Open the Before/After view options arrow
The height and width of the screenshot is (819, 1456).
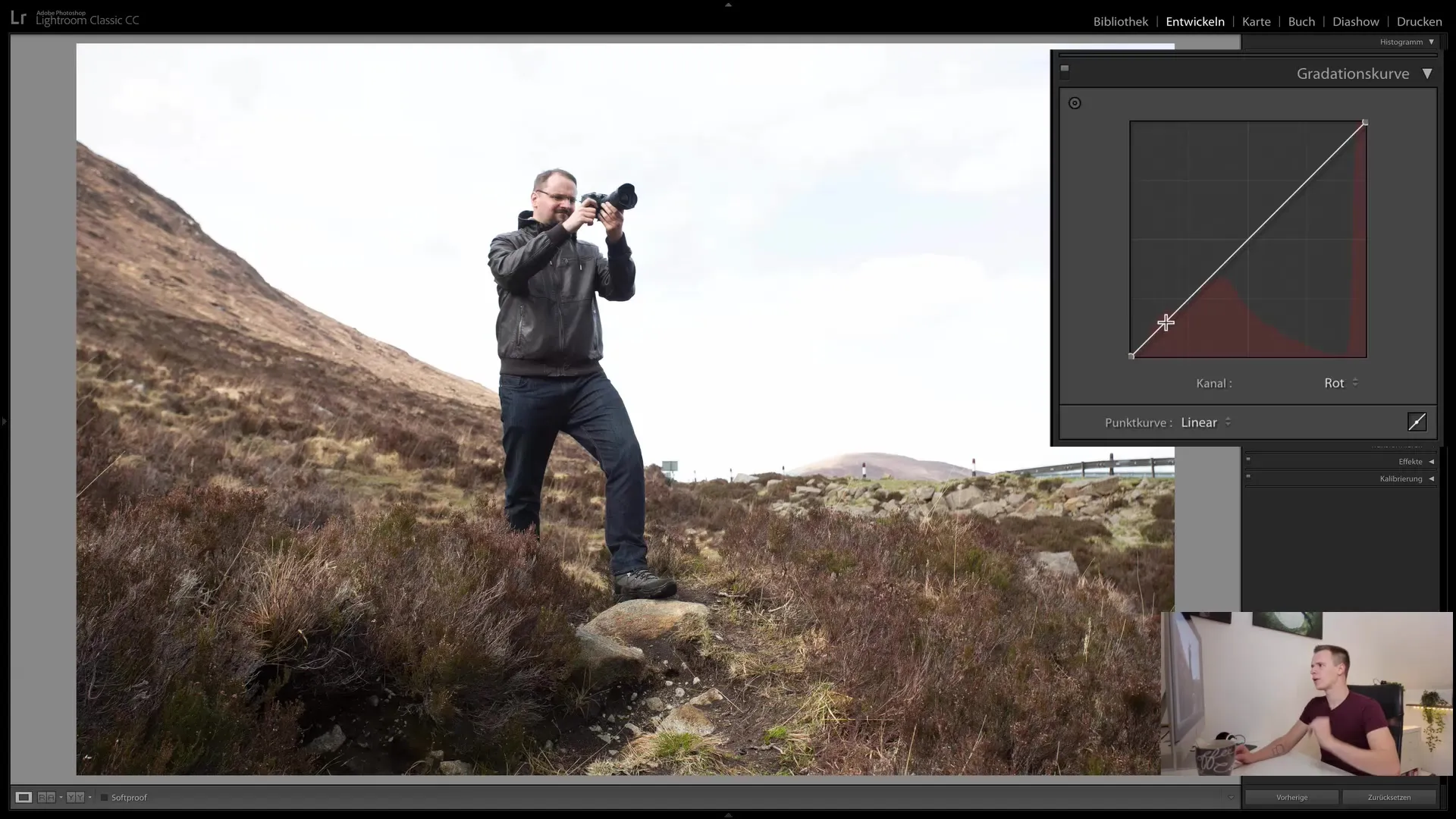[89, 798]
